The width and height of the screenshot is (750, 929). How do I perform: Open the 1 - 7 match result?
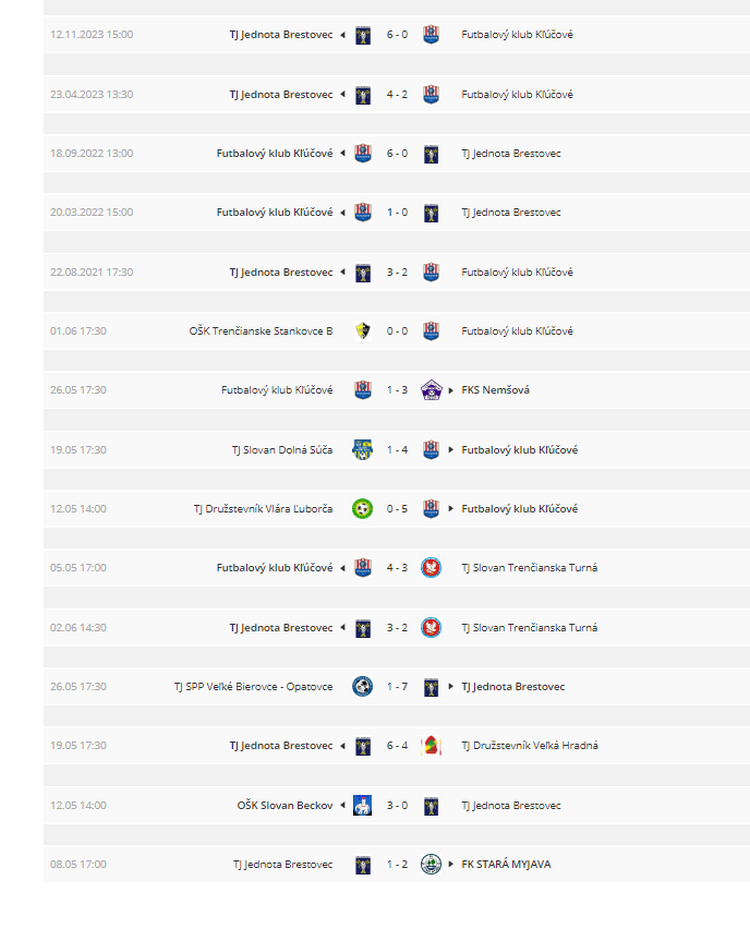(x=397, y=687)
